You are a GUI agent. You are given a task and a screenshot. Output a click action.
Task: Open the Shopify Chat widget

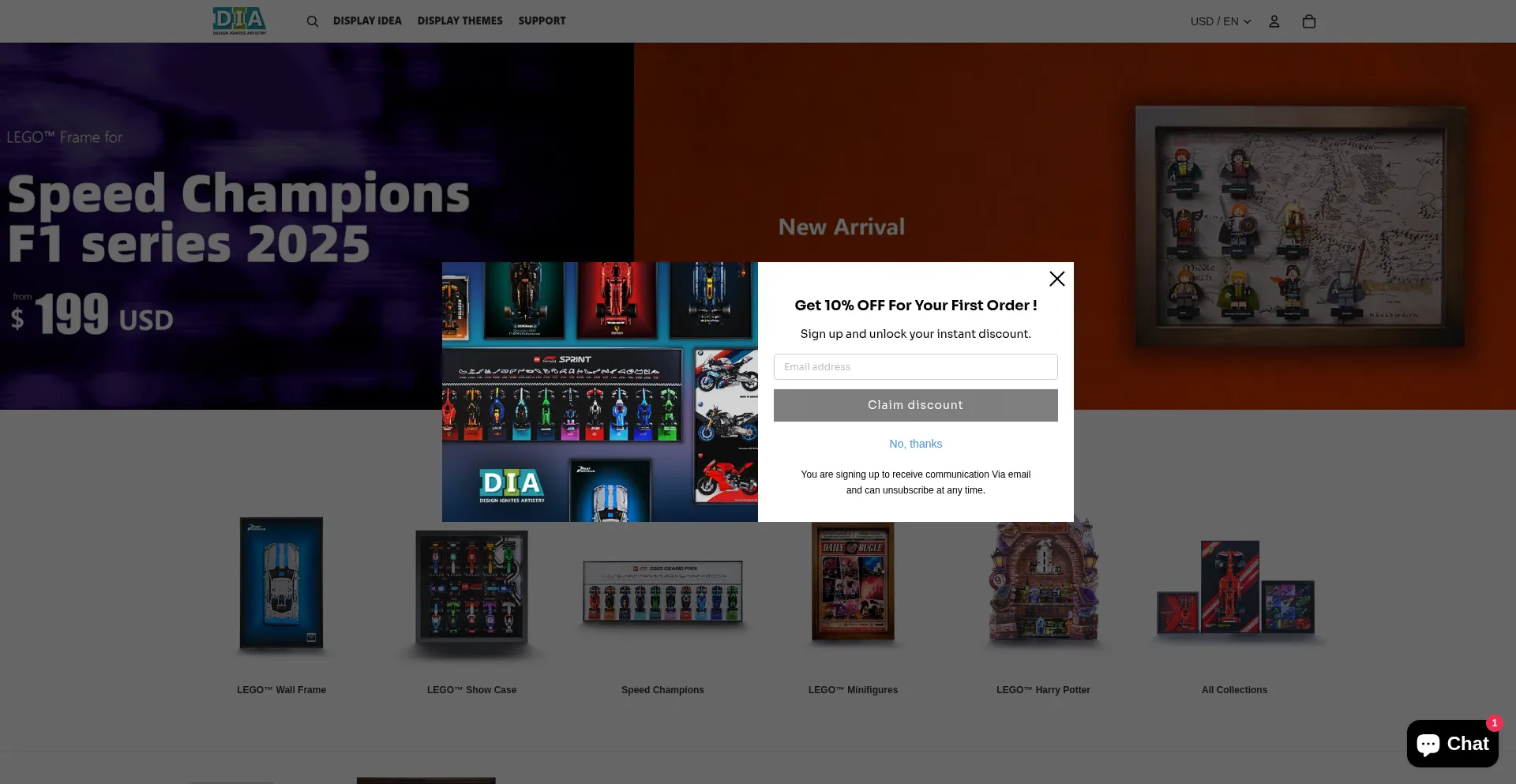tap(1451, 744)
